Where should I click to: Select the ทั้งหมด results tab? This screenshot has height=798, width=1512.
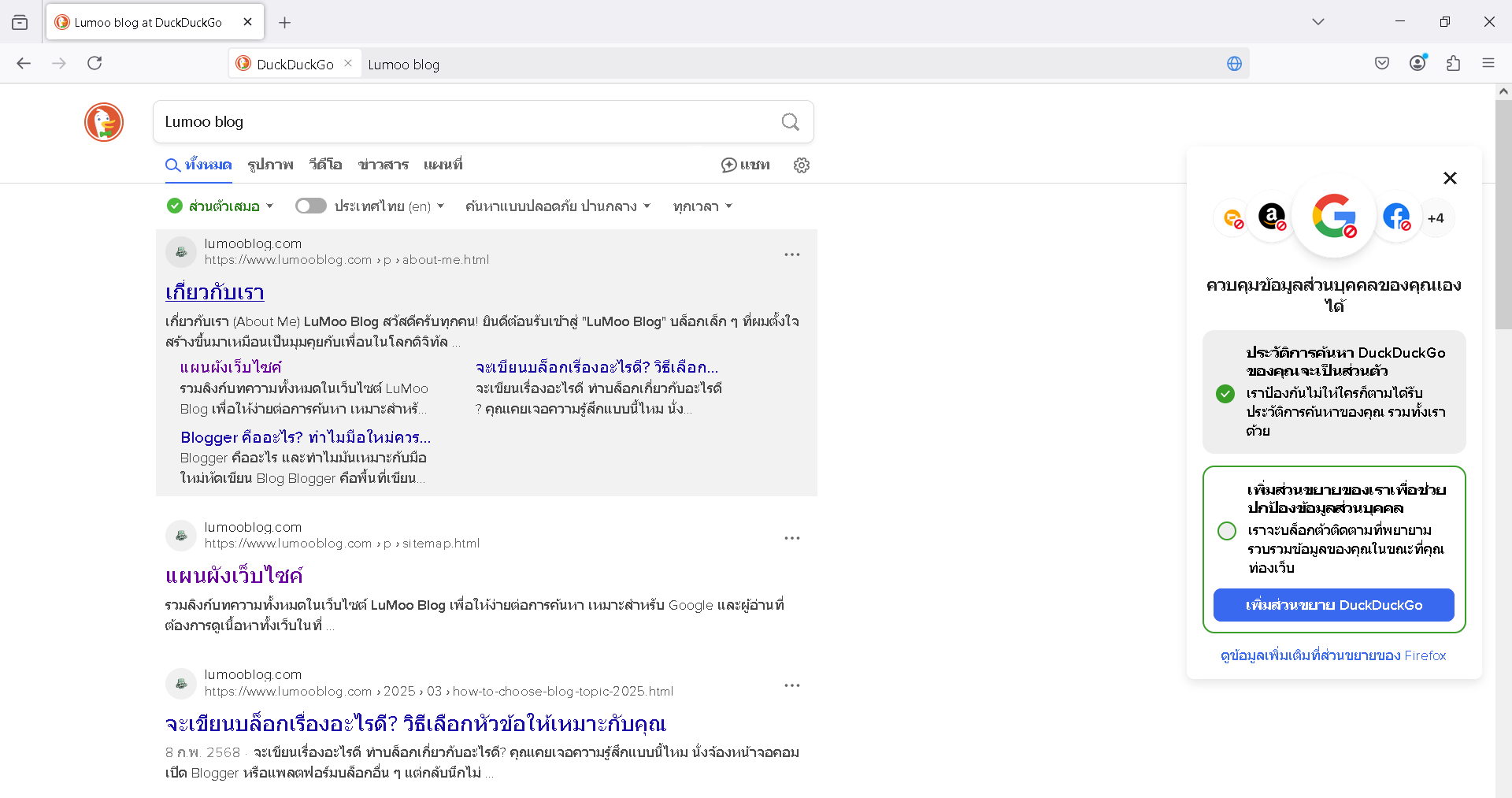[198, 165]
